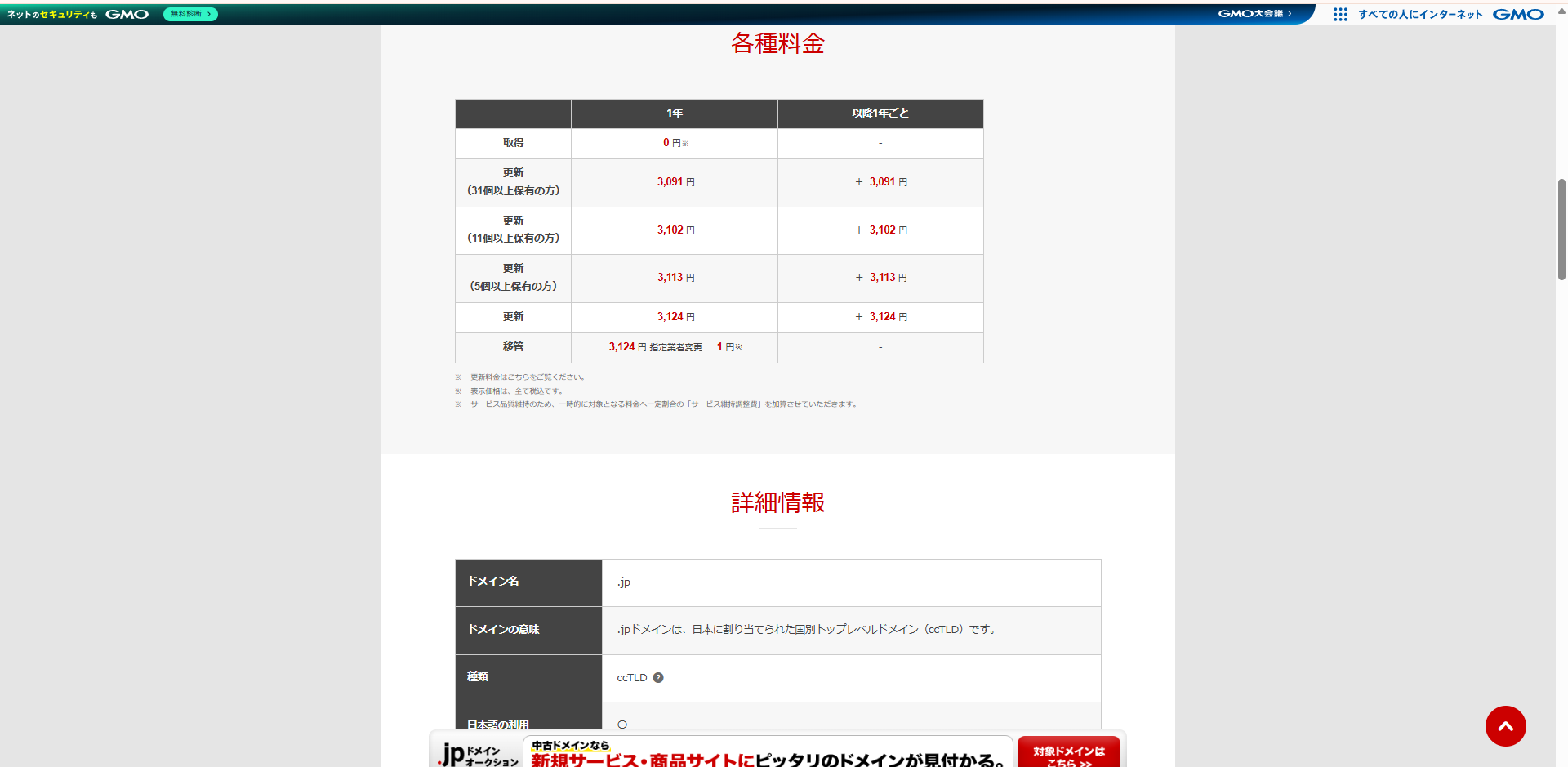
Task: Click the ccTLD help question mark icon
Action: click(658, 677)
